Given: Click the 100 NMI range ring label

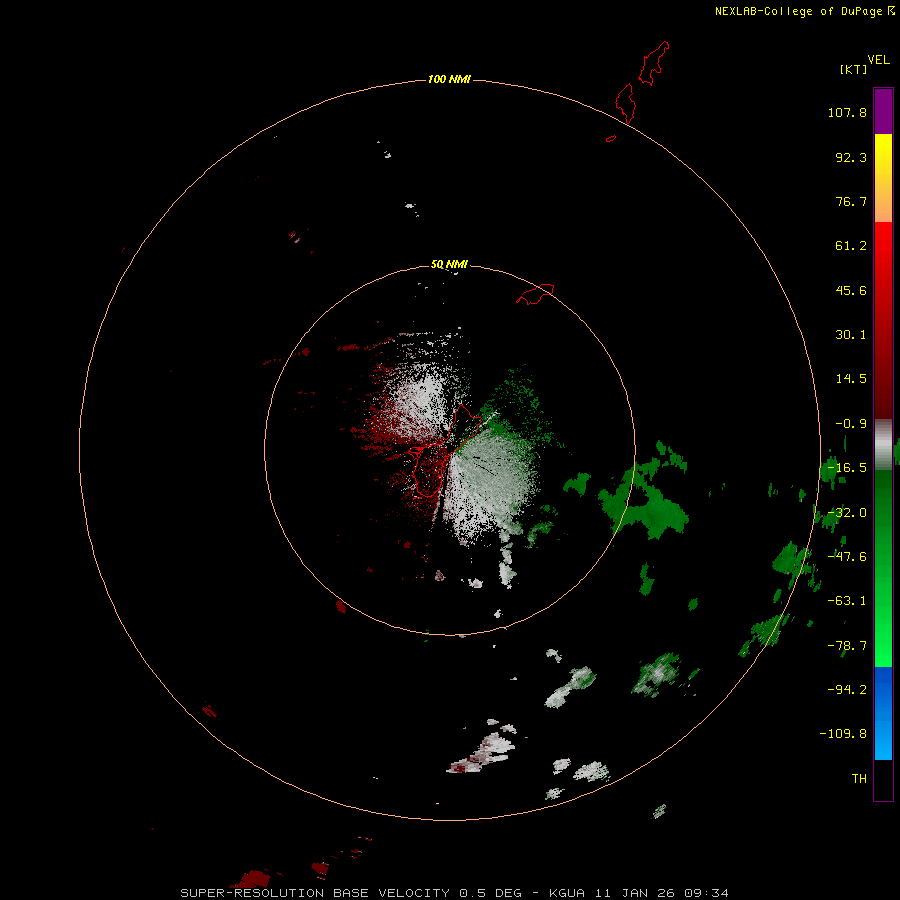Looking at the screenshot, I should tap(449, 79).
